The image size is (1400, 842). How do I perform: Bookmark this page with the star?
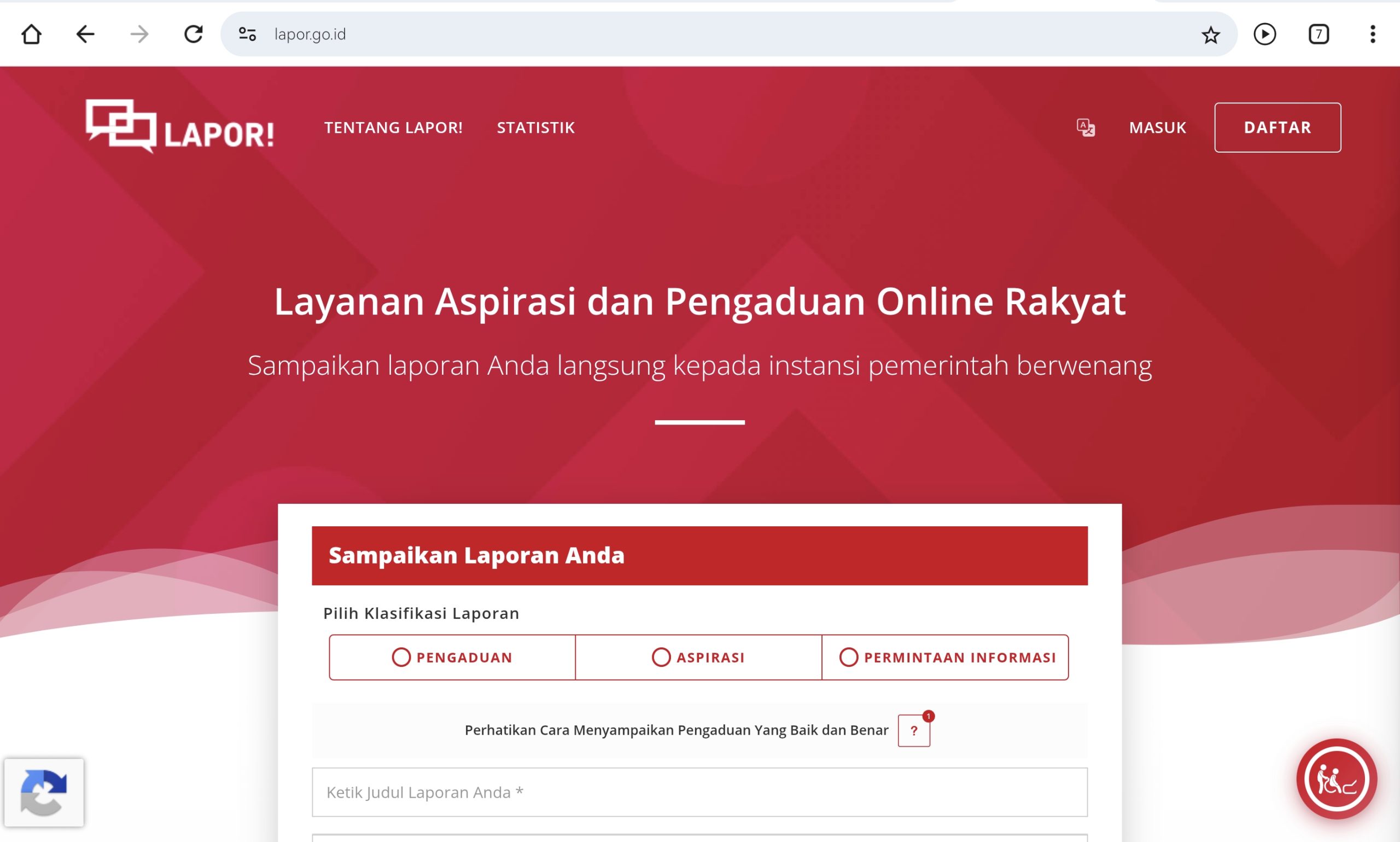(x=1211, y=34)
